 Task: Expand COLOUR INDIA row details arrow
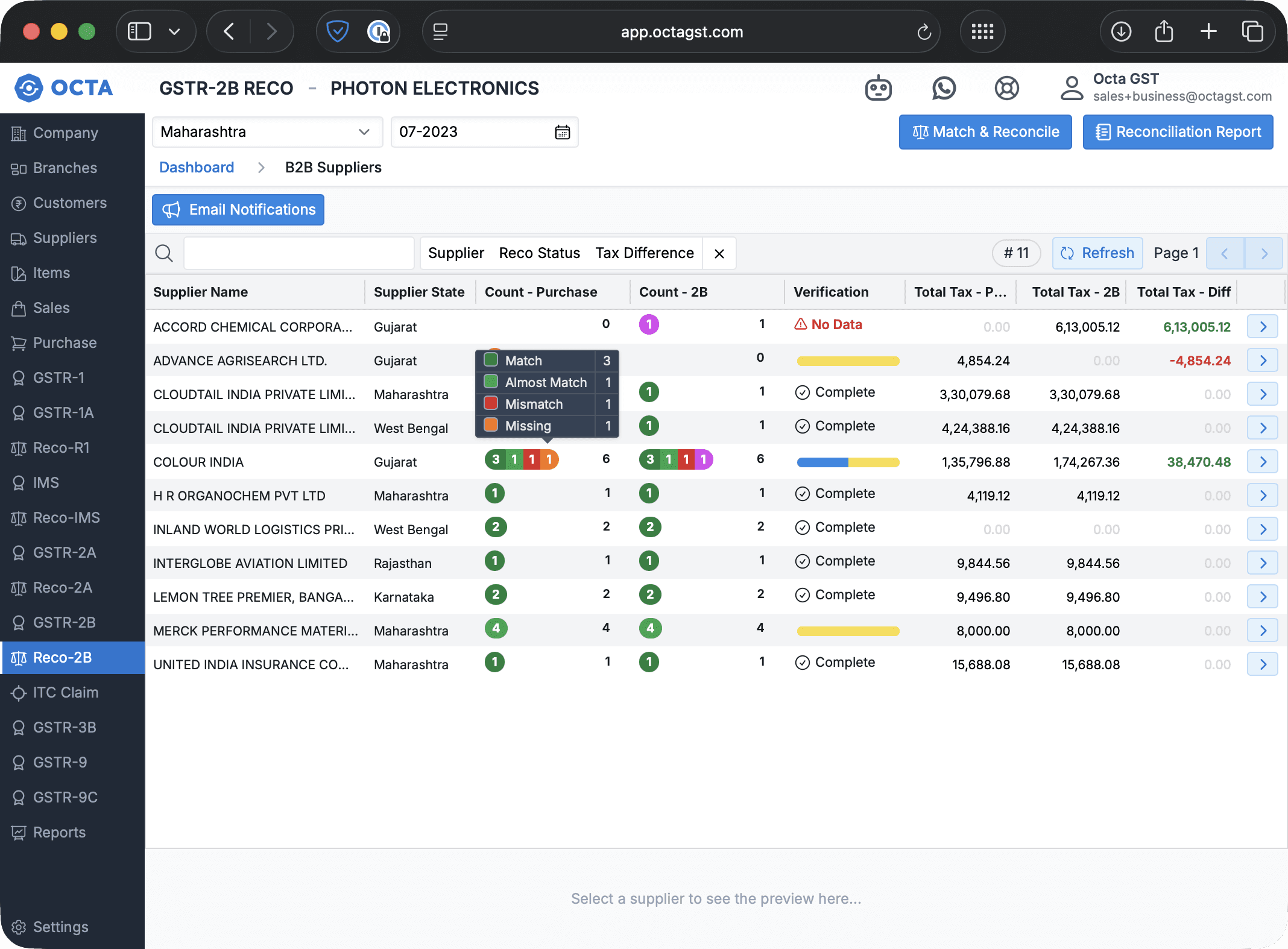tap(1262, 462)
